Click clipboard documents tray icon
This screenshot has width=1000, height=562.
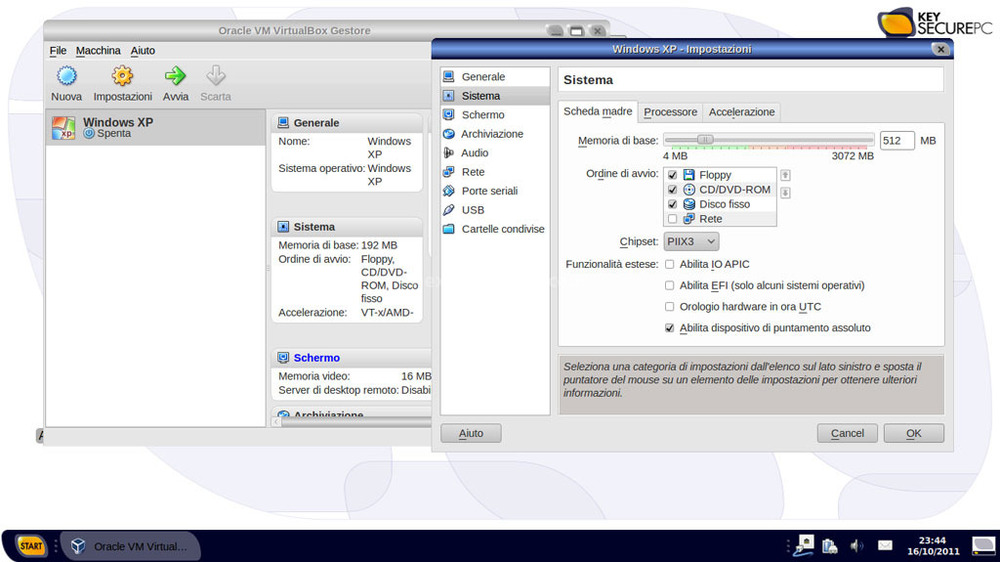coord(830,545)
